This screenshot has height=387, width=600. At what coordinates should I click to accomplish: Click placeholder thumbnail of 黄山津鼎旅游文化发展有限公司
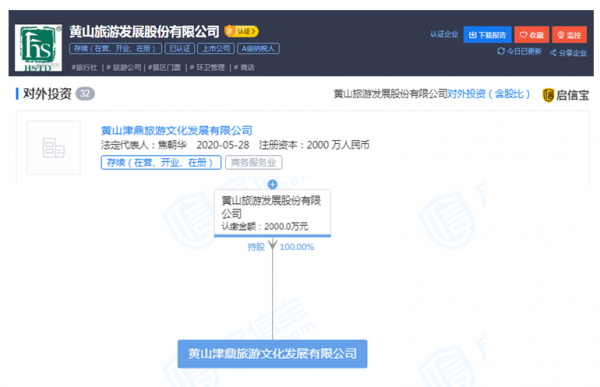(54, 148)
